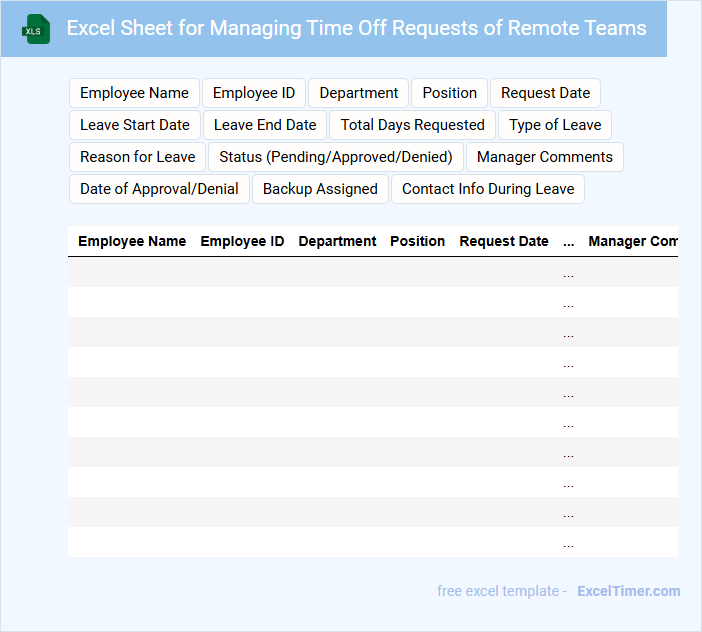
Task: Click the green XLS file icon
Action: coord(37,29)
